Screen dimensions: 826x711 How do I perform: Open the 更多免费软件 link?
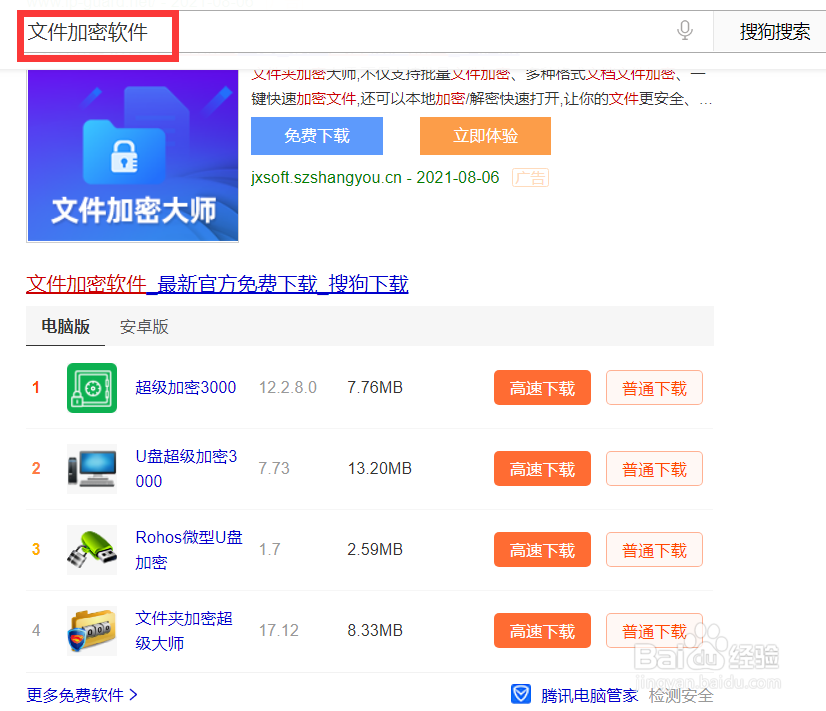(x=82, y=695)
